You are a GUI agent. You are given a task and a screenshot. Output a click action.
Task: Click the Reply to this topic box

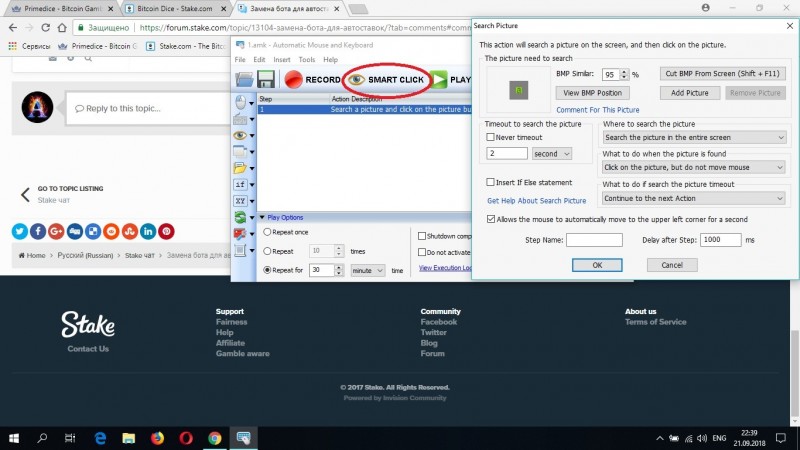tap(147, 108)
